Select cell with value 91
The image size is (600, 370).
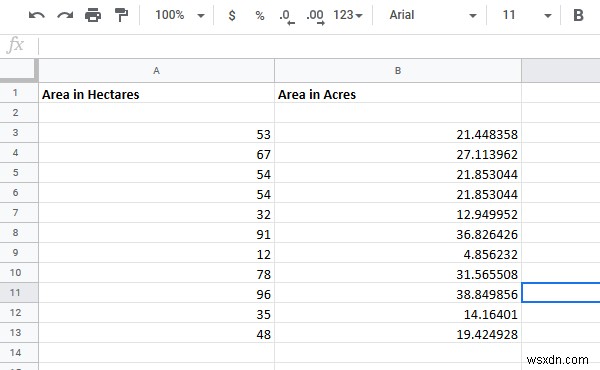coord(157,233)
